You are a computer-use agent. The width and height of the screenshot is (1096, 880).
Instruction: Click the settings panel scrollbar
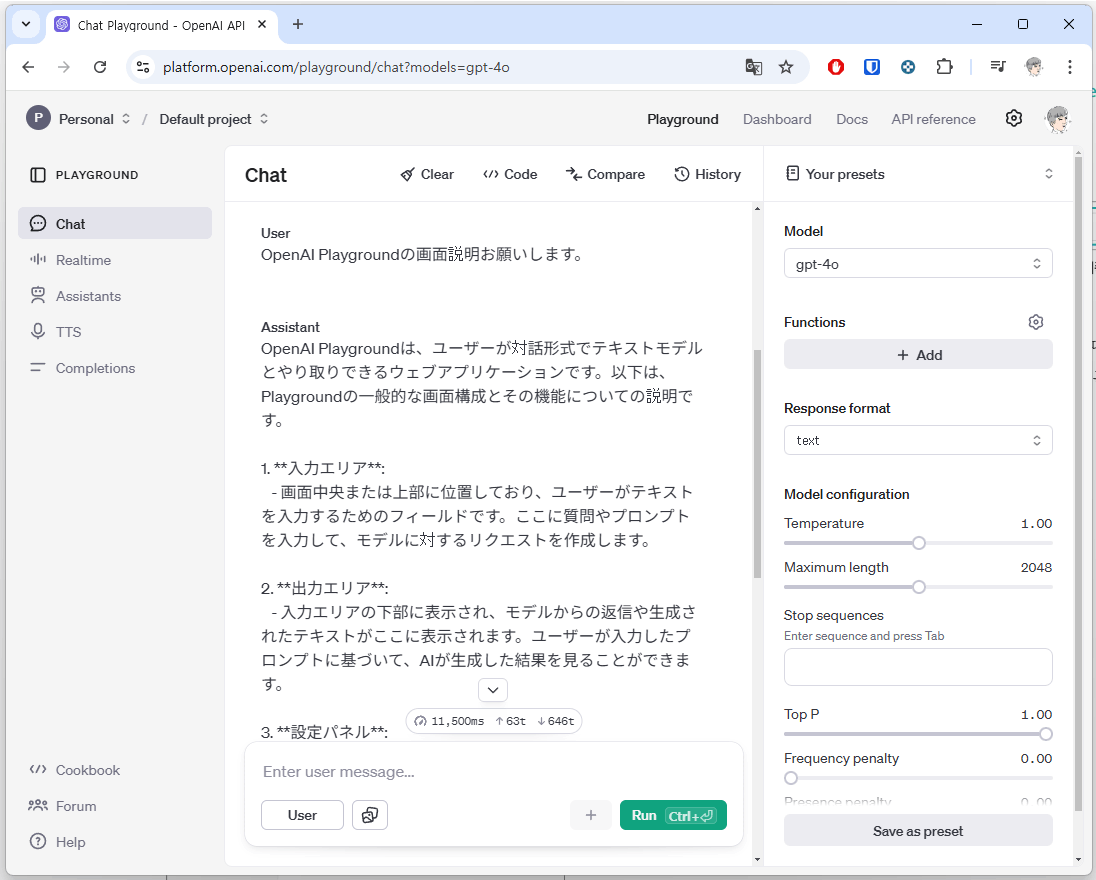(1077, 484)
